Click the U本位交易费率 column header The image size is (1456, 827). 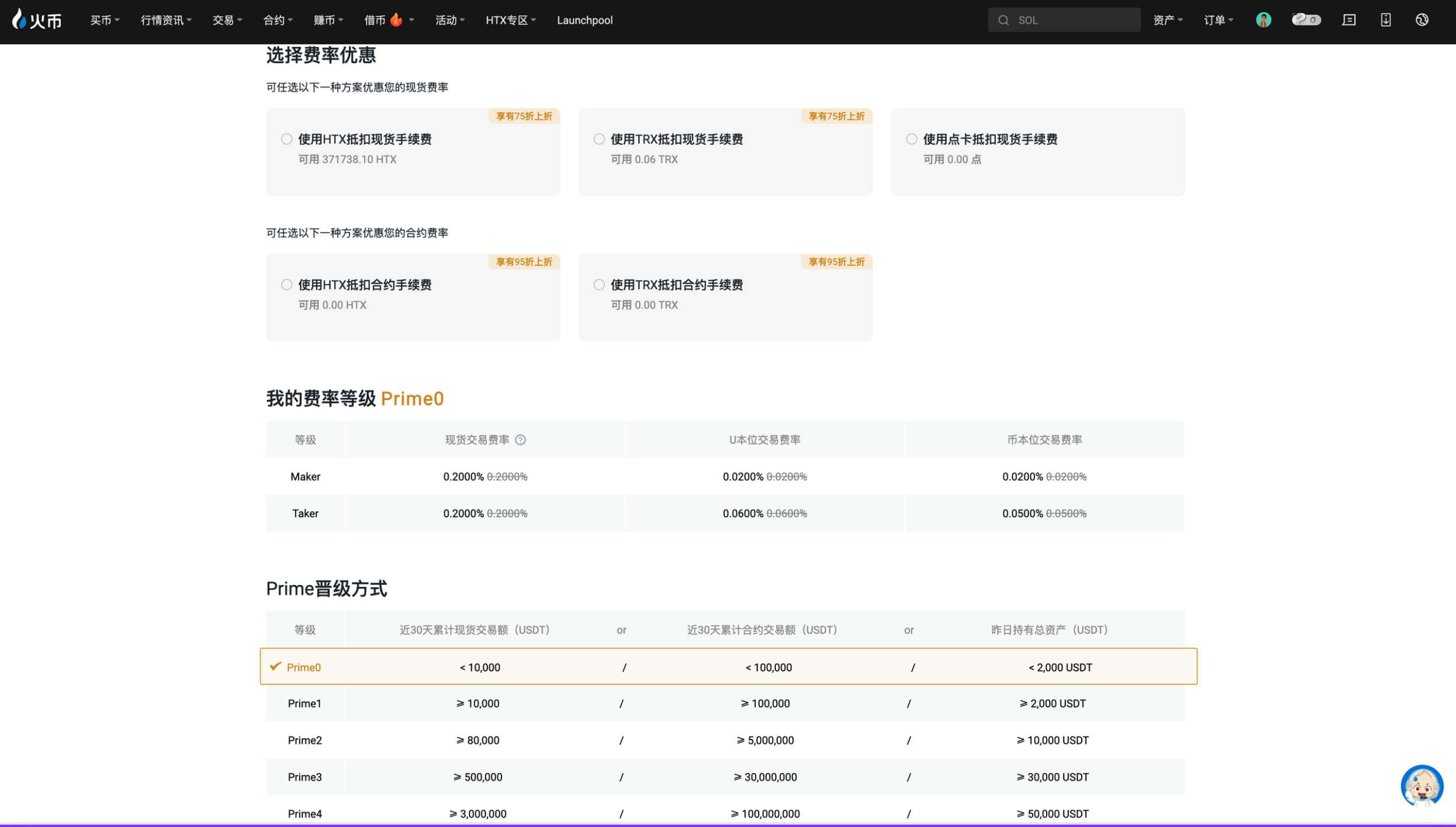(765, 440)
